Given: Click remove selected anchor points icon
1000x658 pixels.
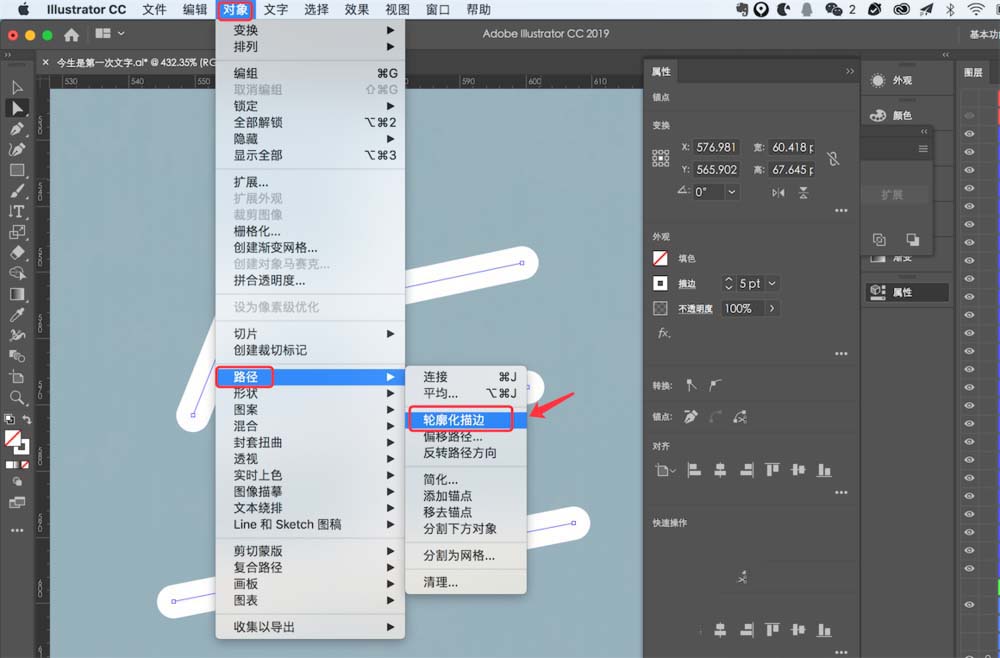Looking at the screenshot, I should tap(691, 417).
